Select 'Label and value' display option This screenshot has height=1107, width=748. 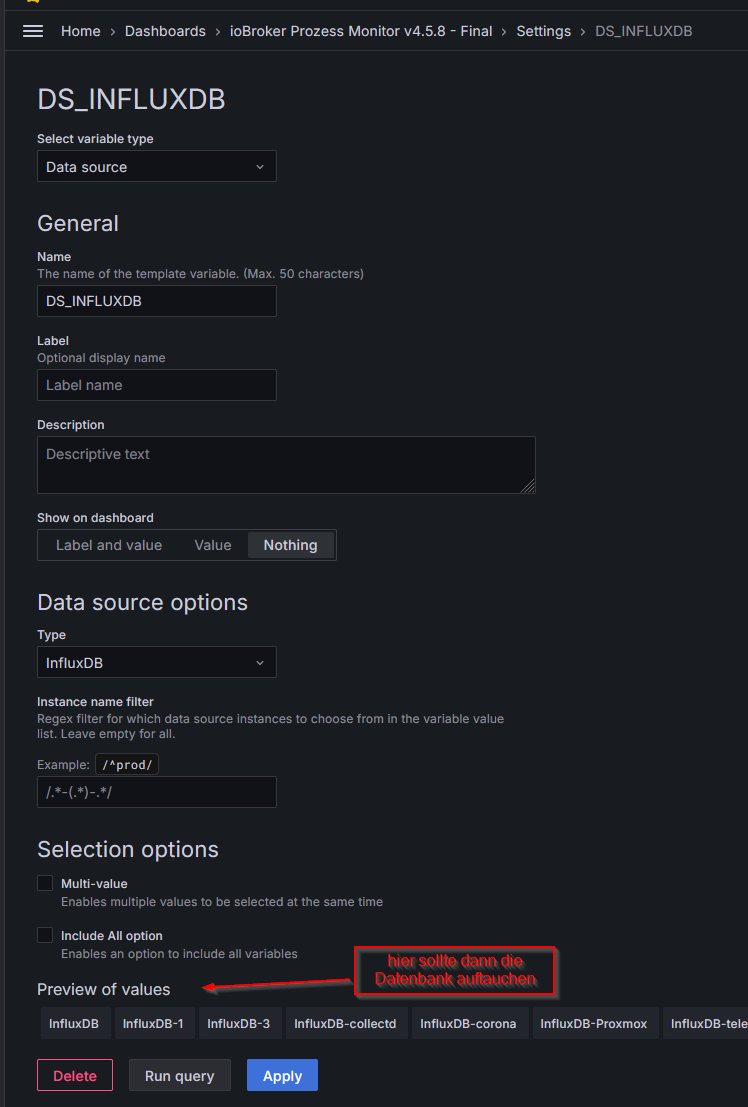(x=109, y=545)
